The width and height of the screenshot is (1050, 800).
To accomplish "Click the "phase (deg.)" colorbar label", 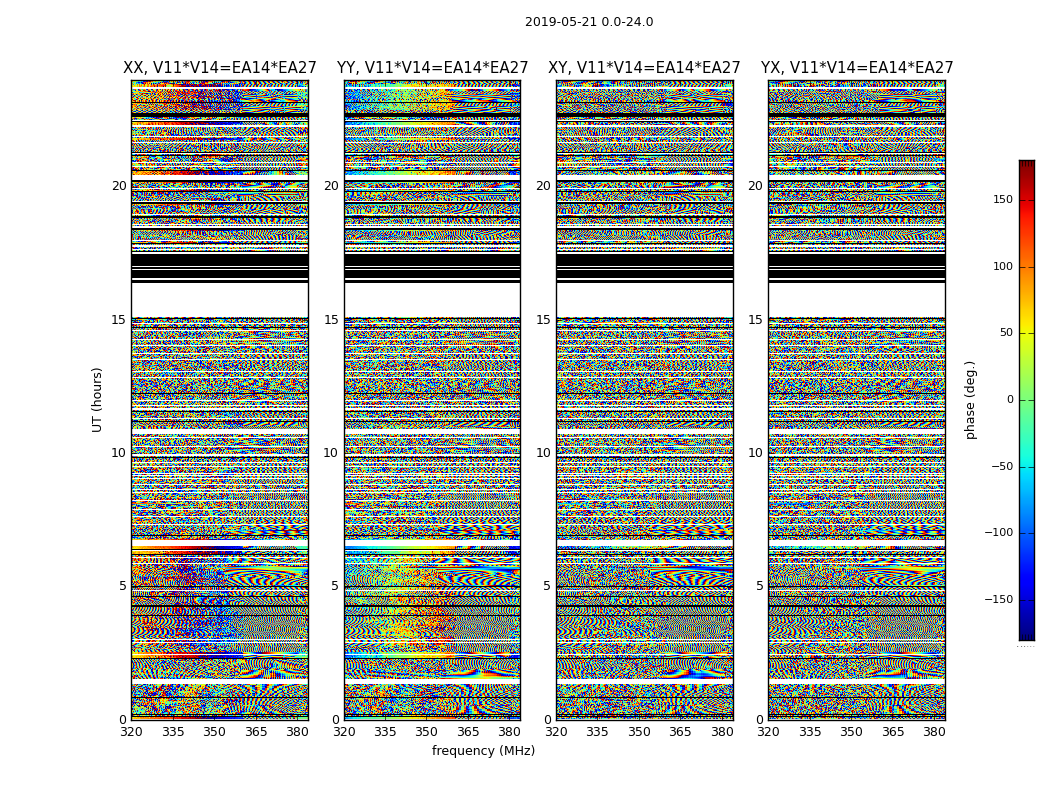I will (x=970, y=400).
